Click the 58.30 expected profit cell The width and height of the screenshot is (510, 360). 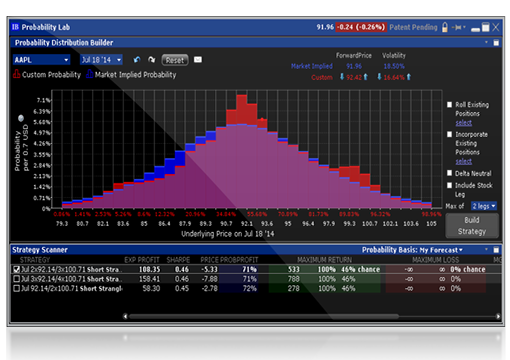coord(151,288)
